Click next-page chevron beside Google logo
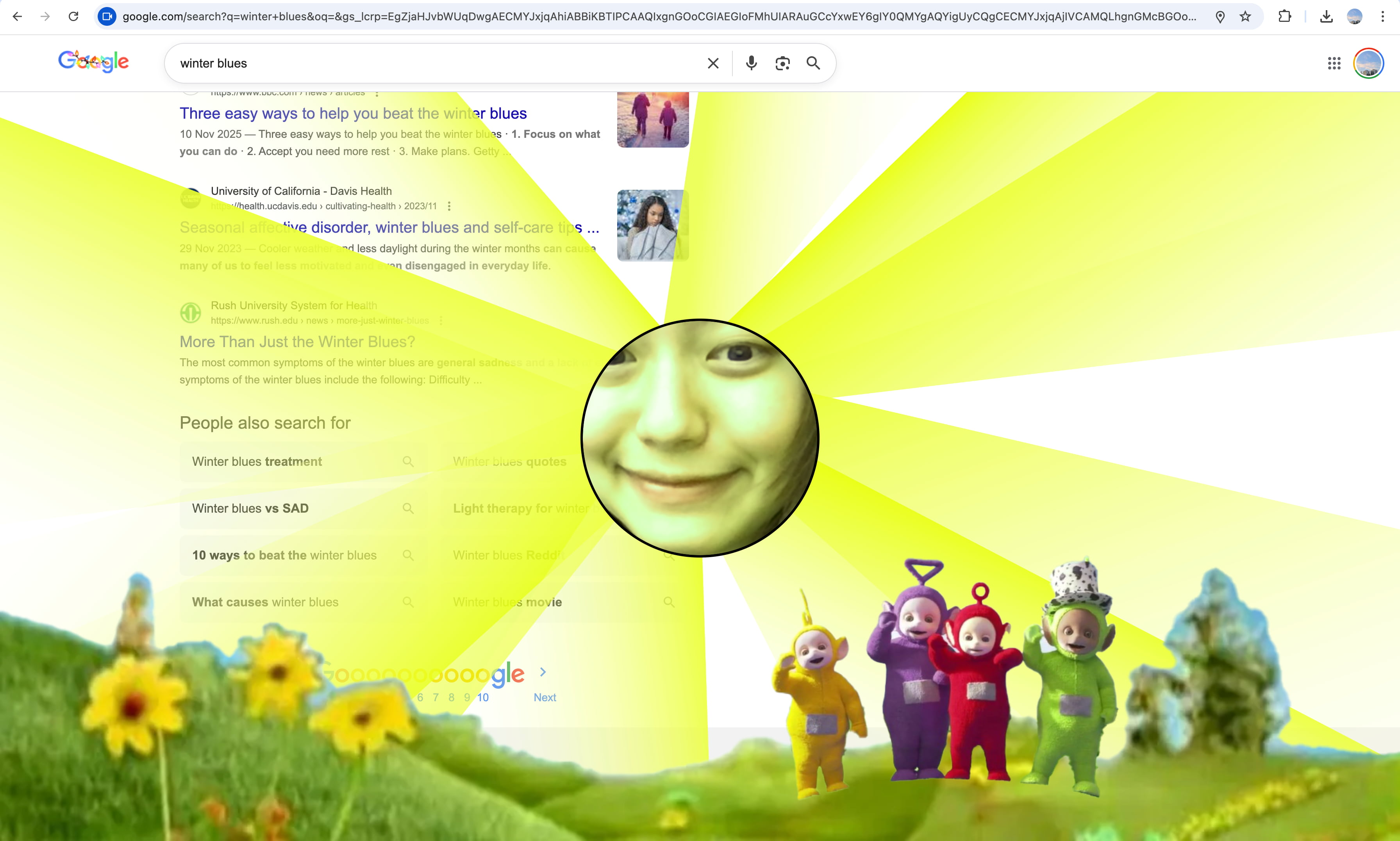Screen dimensions: 1400x841 543,672
